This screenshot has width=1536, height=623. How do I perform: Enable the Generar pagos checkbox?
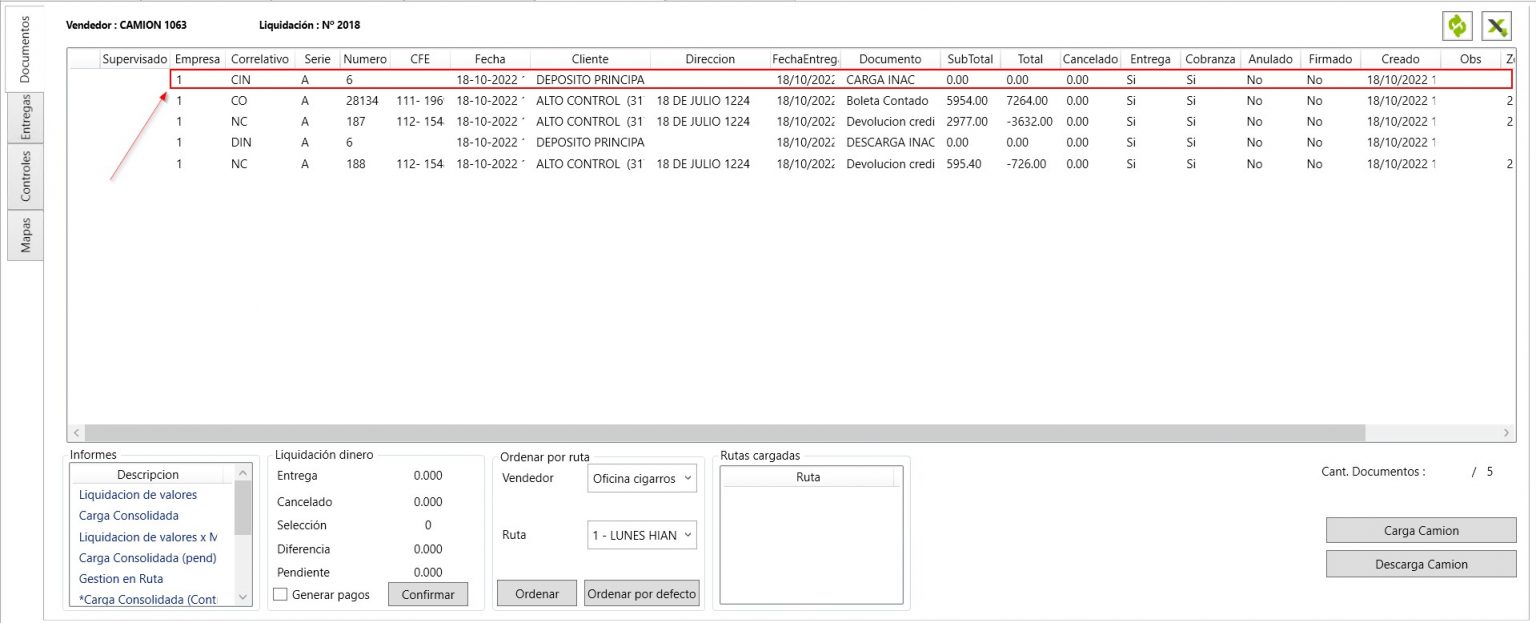pyautogui.click(x=280, y=594)
